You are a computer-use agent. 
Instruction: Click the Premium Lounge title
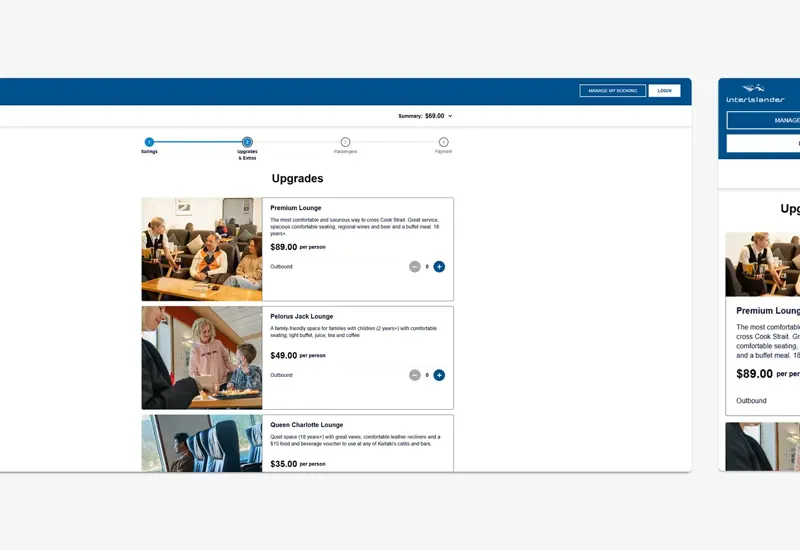296,208
